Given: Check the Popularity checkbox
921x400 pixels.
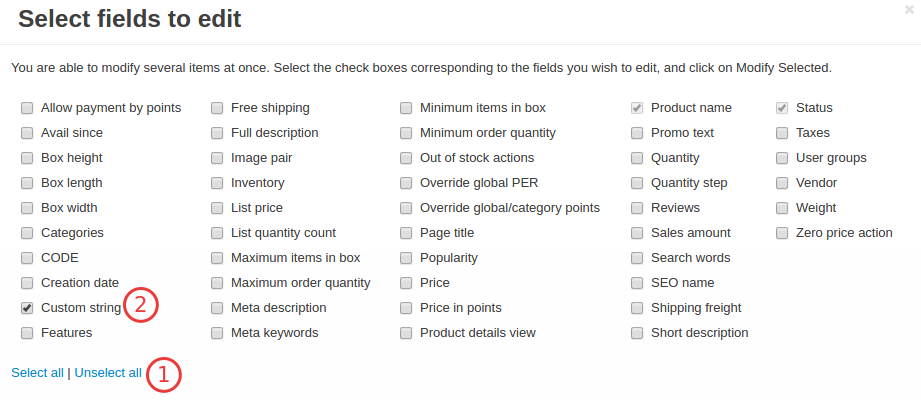Looking at the screenshot, I should [406, 258].
